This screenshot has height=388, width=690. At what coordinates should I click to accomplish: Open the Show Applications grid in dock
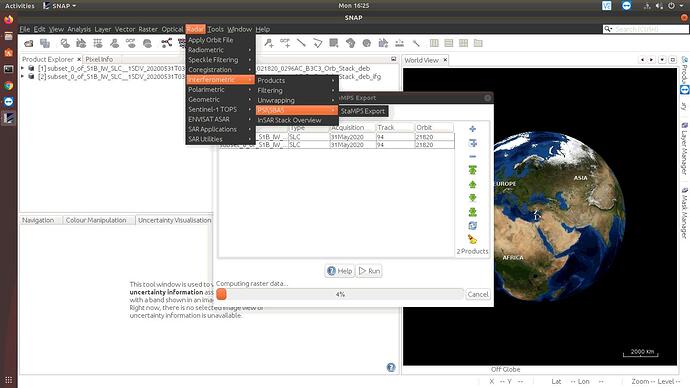point(9,380)
